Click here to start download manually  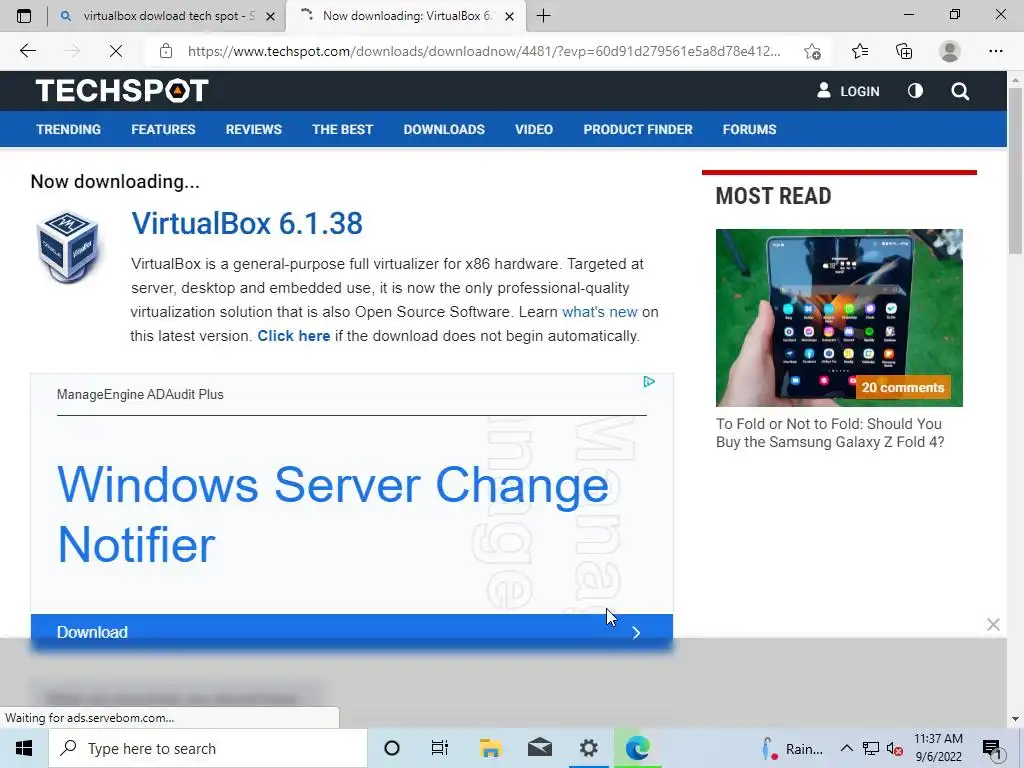pos(294,336)
